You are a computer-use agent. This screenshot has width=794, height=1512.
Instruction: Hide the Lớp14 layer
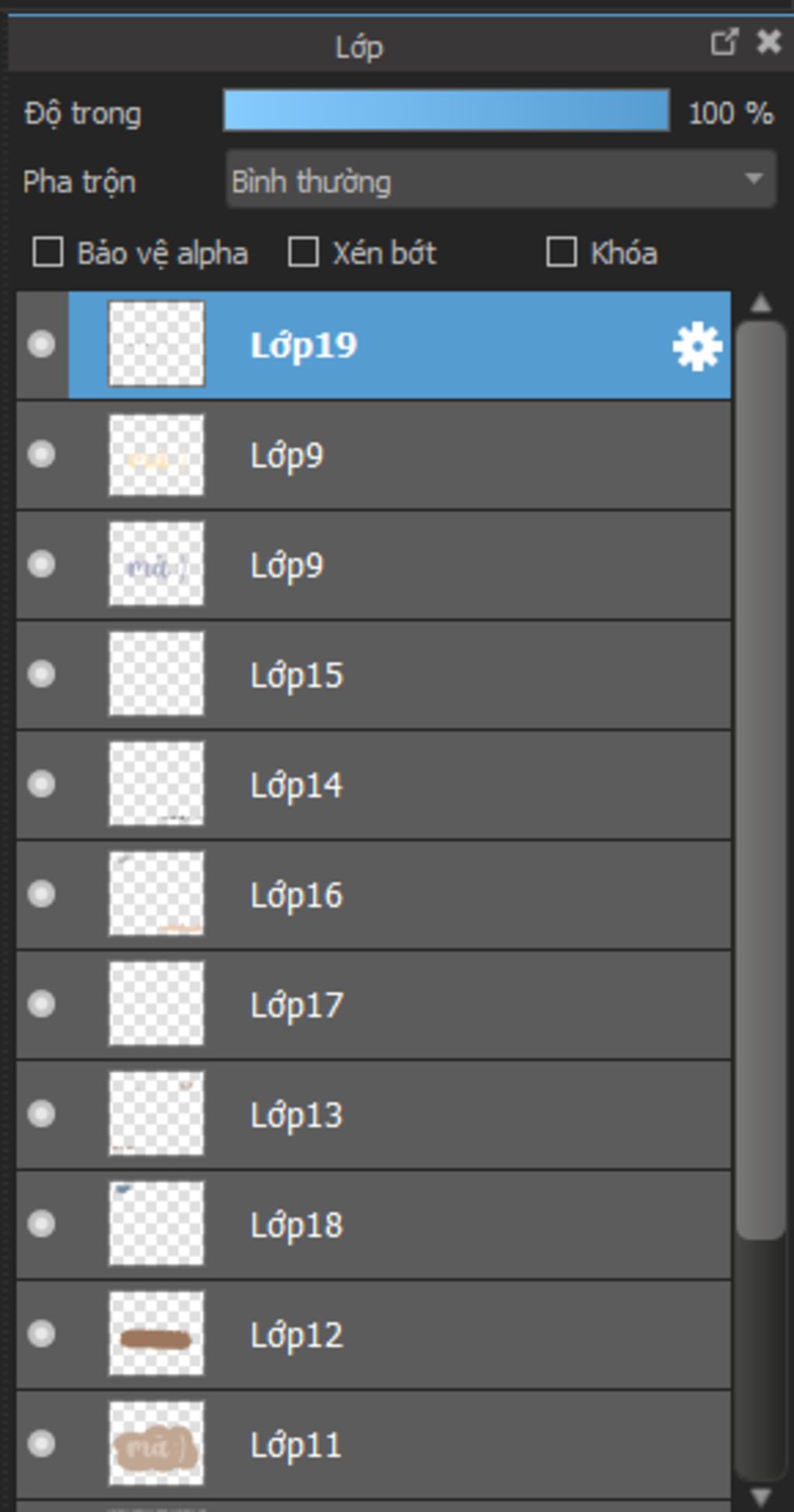pyautogui.click(x=41, y=784)
